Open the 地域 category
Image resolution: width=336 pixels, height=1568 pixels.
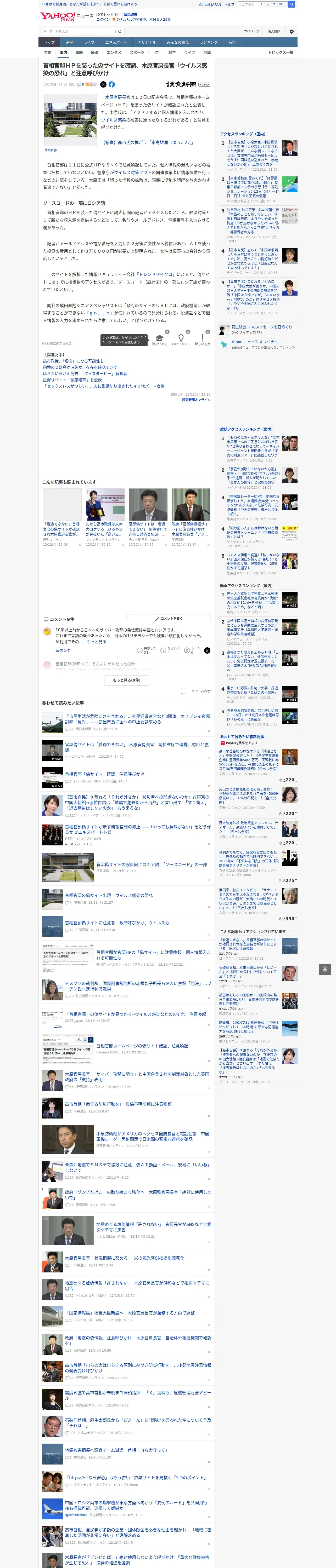[207, 52]
